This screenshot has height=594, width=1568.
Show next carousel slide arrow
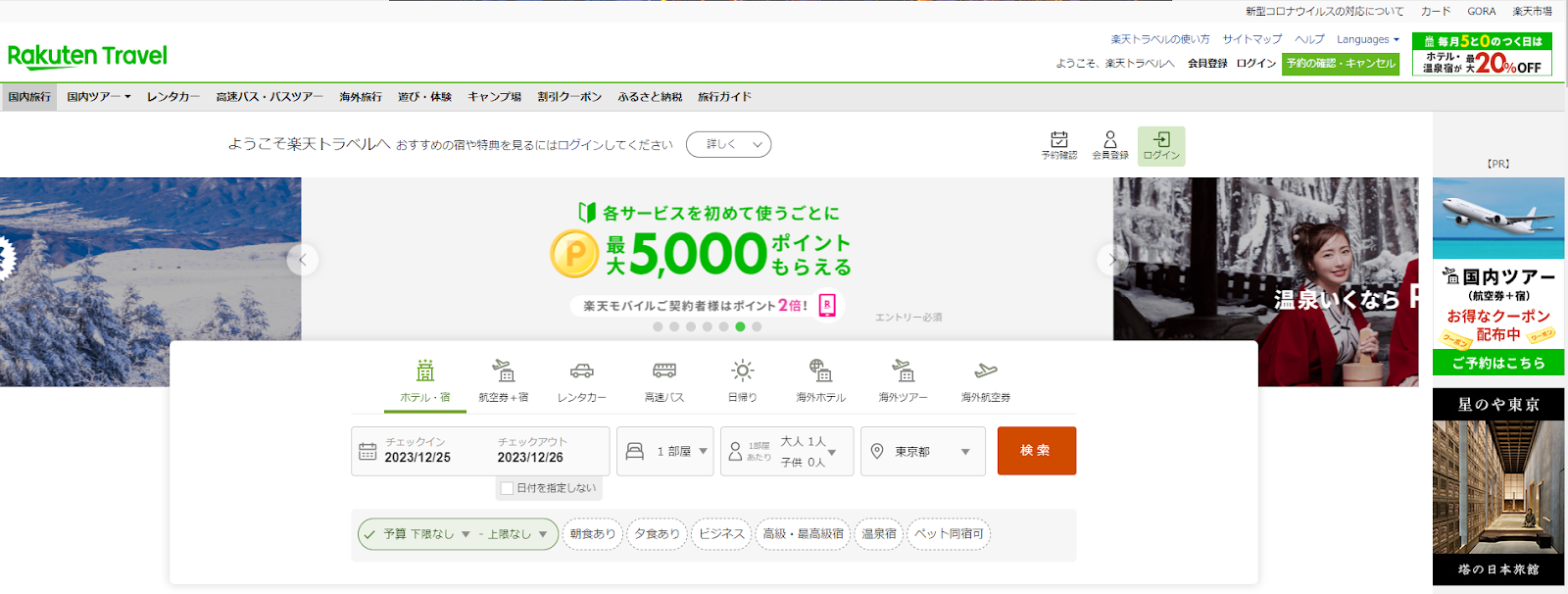pyautogui.click(x=1111, y=260)
